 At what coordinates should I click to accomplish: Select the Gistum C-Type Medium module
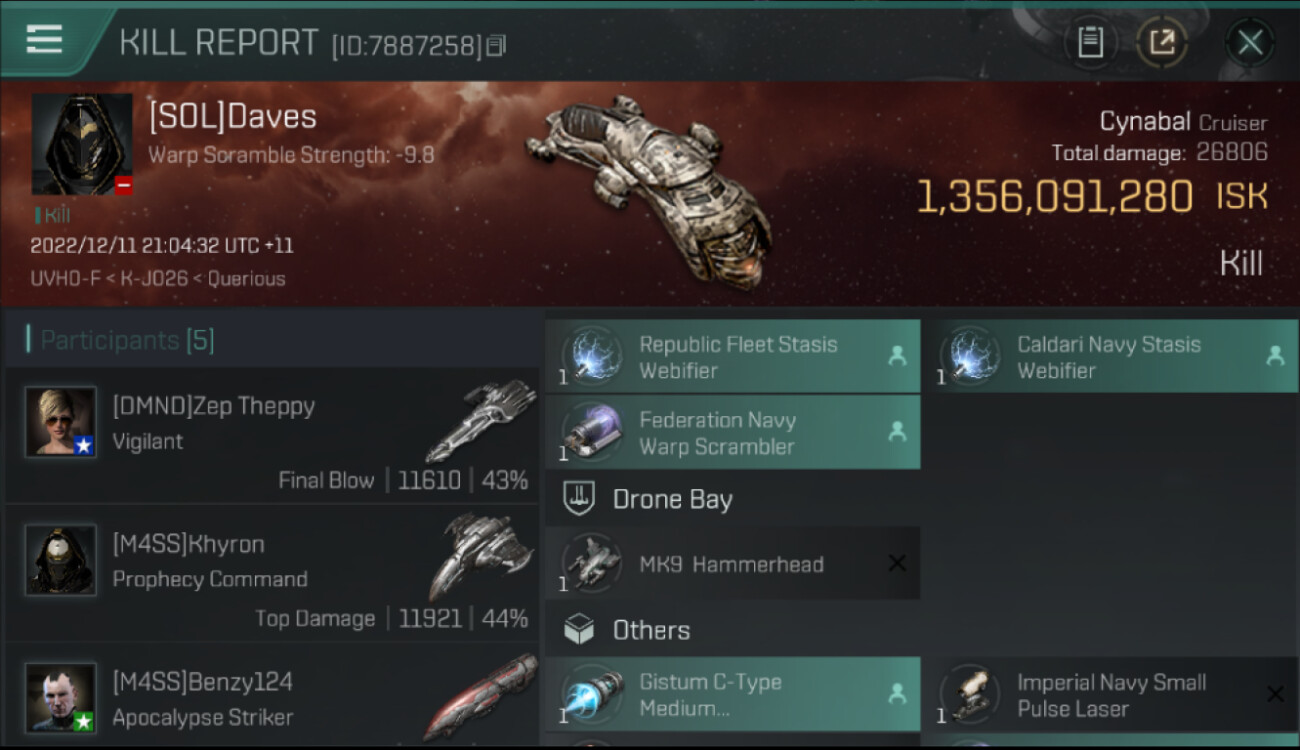732,694
